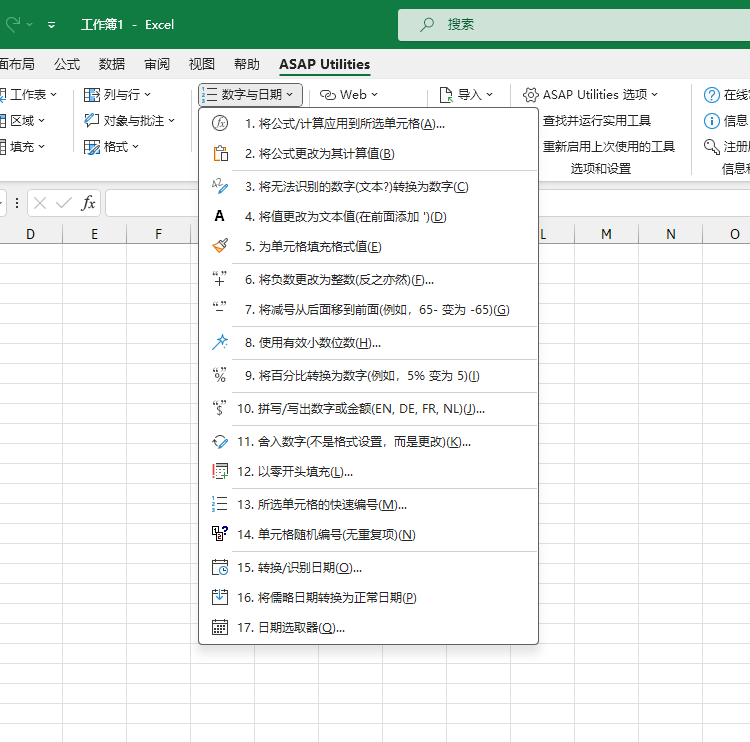
Task: Click 查找并运行实用工具 button
Action: coord(596,121)
